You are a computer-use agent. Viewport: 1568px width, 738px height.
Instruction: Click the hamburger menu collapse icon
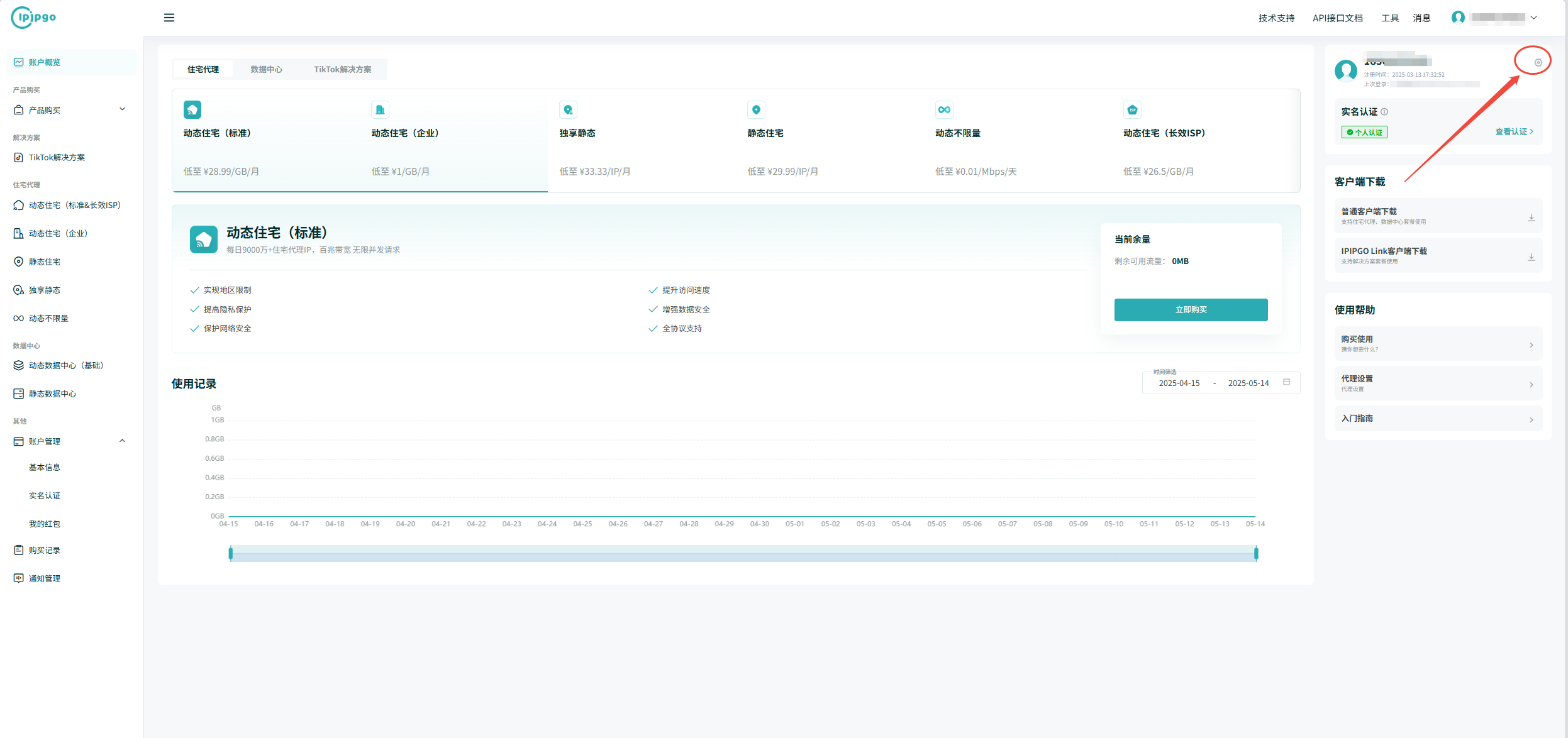tap(169, 18)
